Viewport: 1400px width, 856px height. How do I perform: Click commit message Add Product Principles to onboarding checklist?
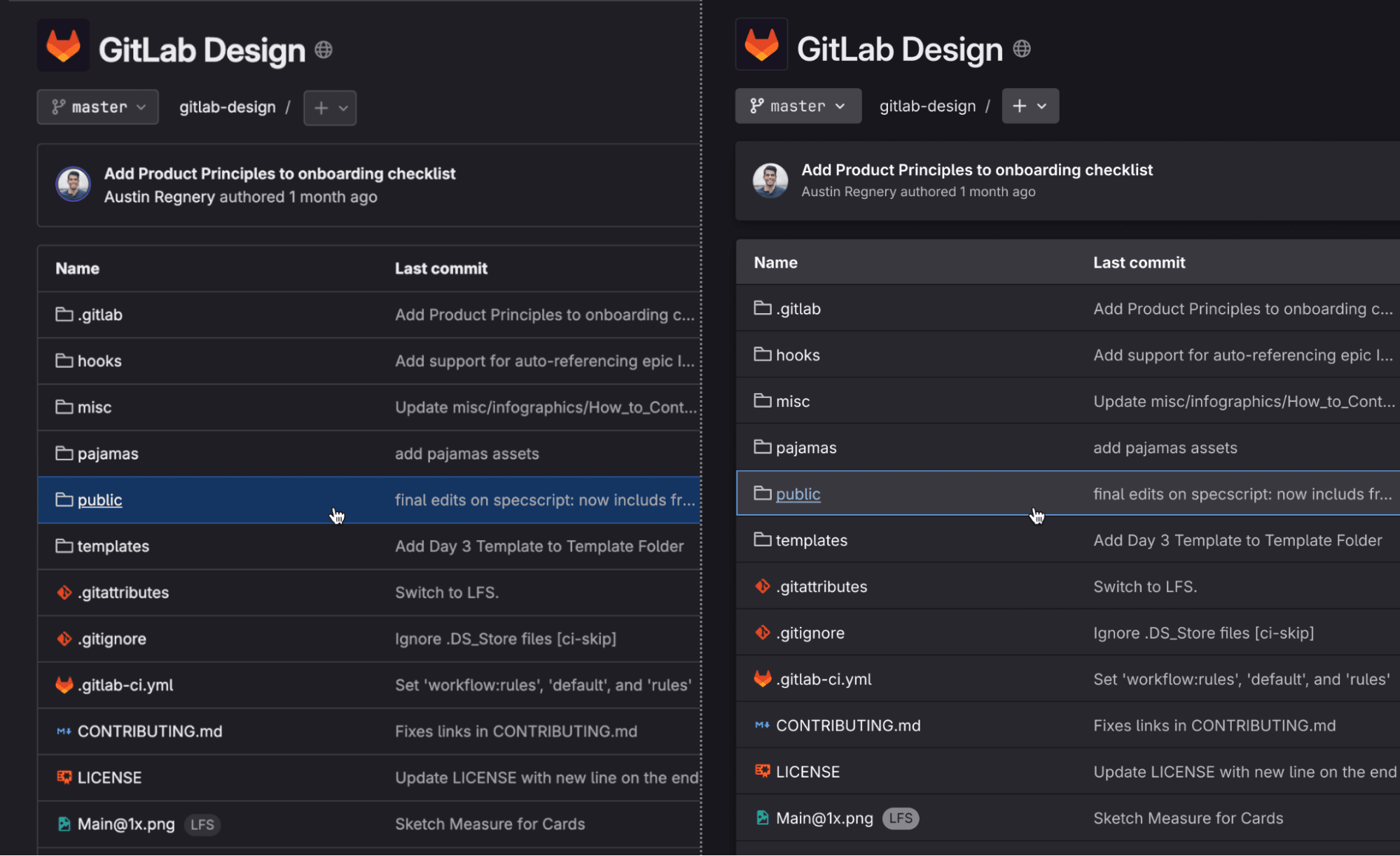point(280,173)
